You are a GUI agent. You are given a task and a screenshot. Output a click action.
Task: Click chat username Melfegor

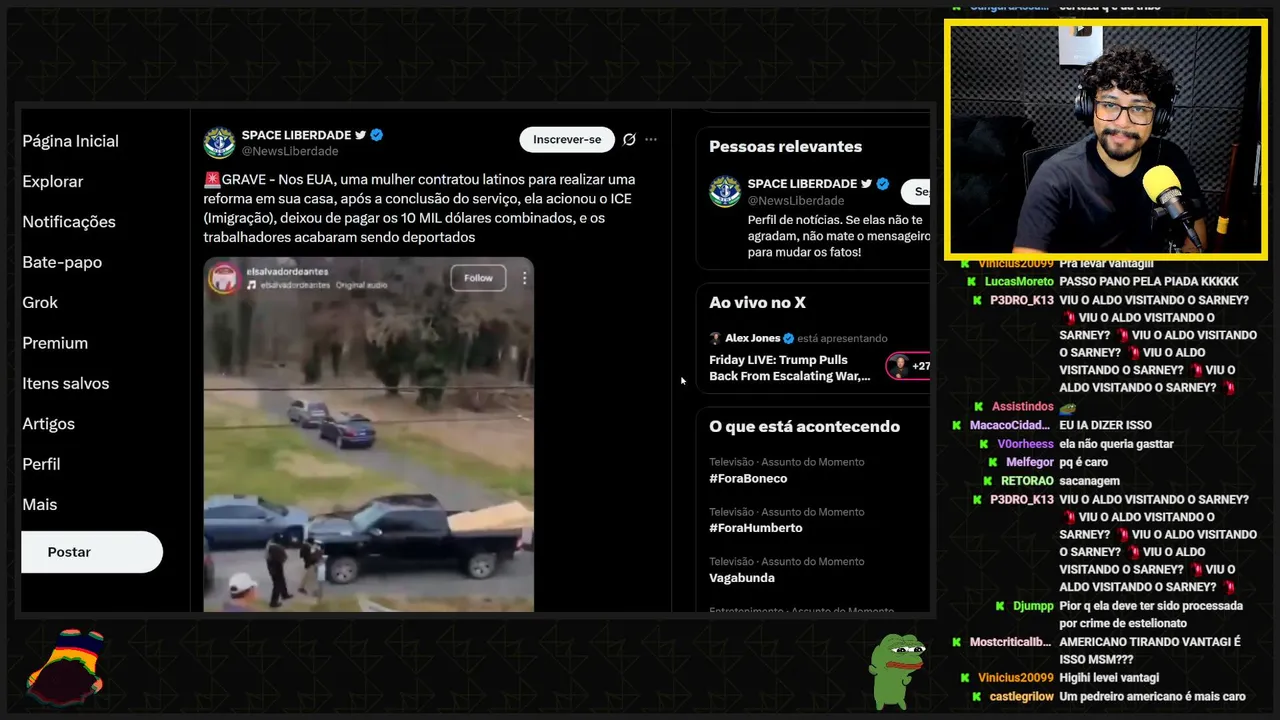point(1030,462)
